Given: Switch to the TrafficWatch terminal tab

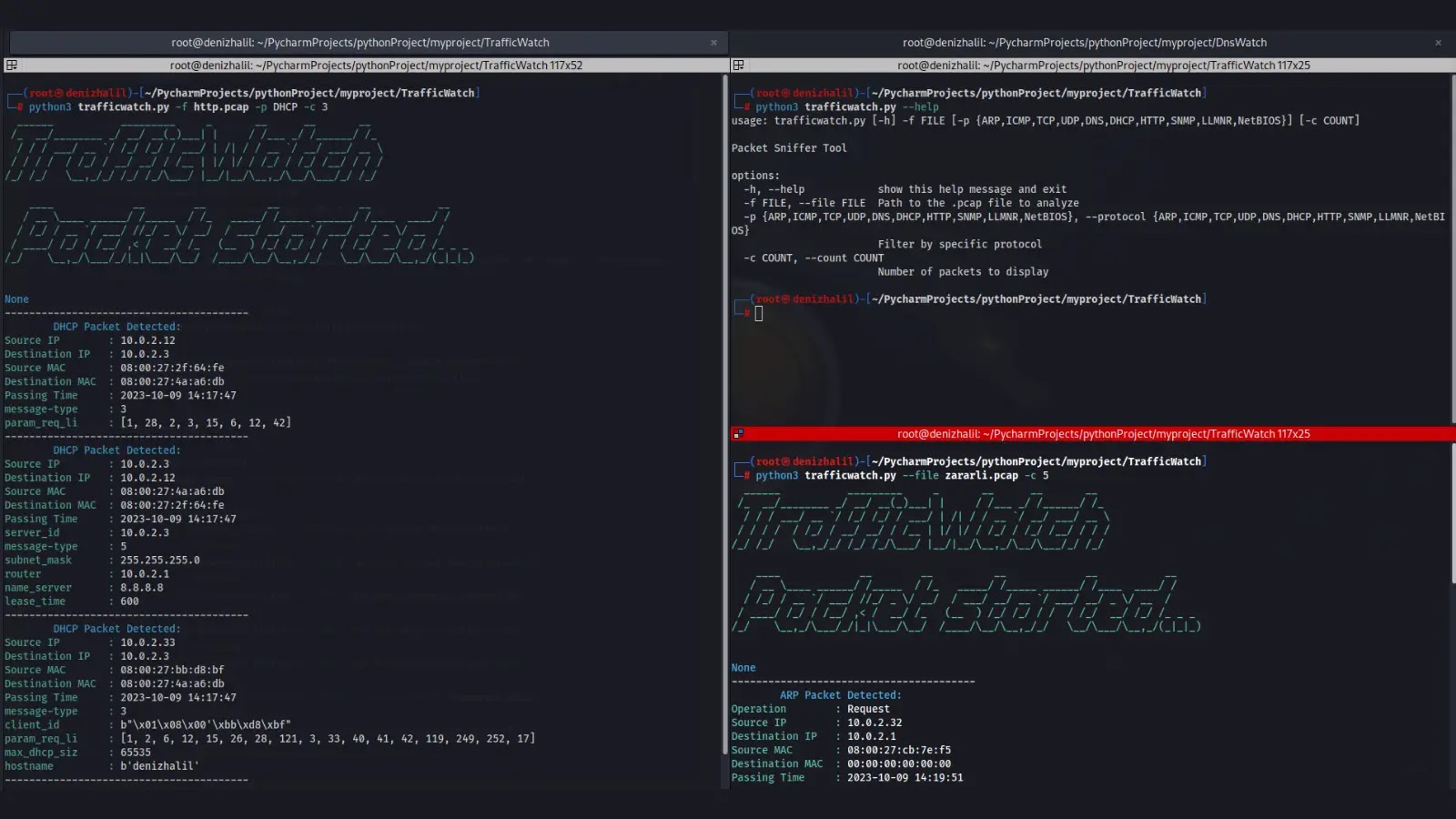Looking at the screenshot, I should (360, 43).
